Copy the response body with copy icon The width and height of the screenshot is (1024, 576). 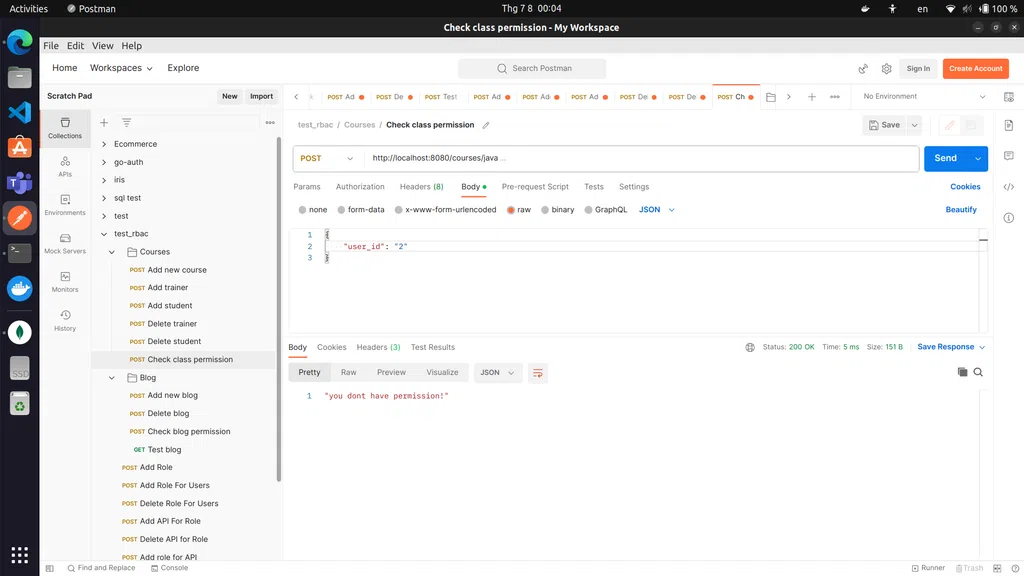962,372
